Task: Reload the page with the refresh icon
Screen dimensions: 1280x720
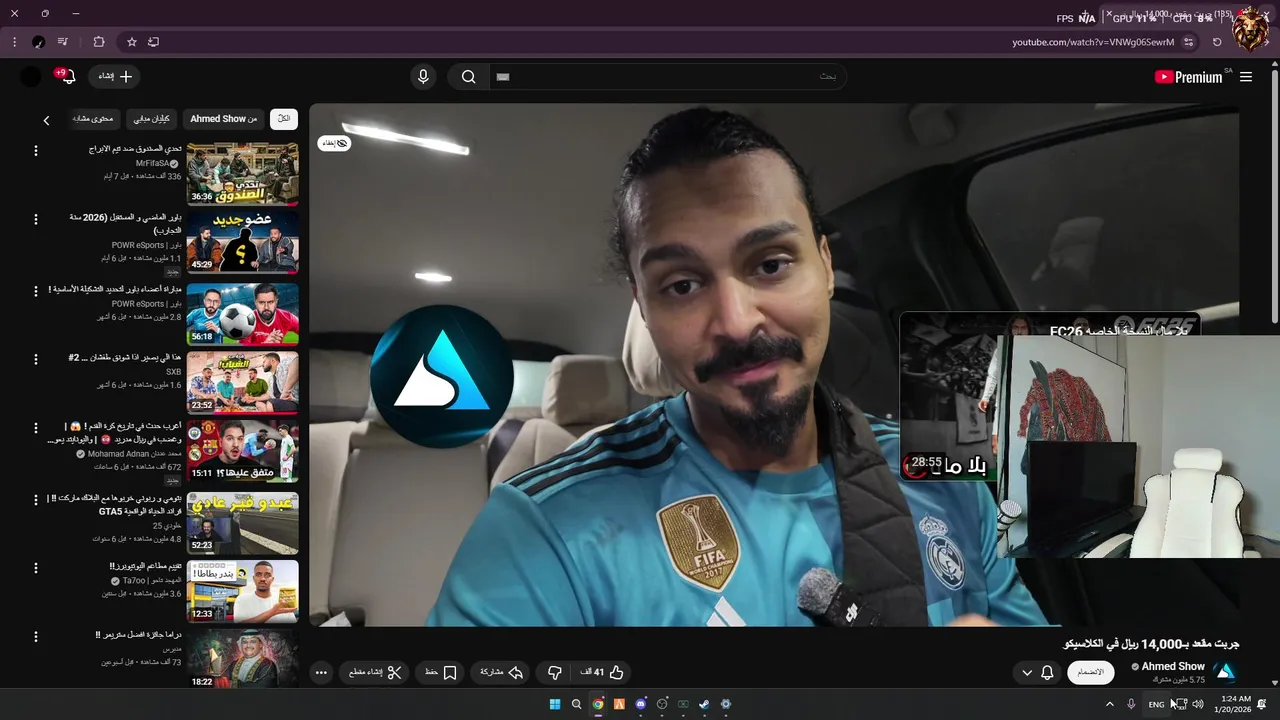Action: (x=1217, y=42)
